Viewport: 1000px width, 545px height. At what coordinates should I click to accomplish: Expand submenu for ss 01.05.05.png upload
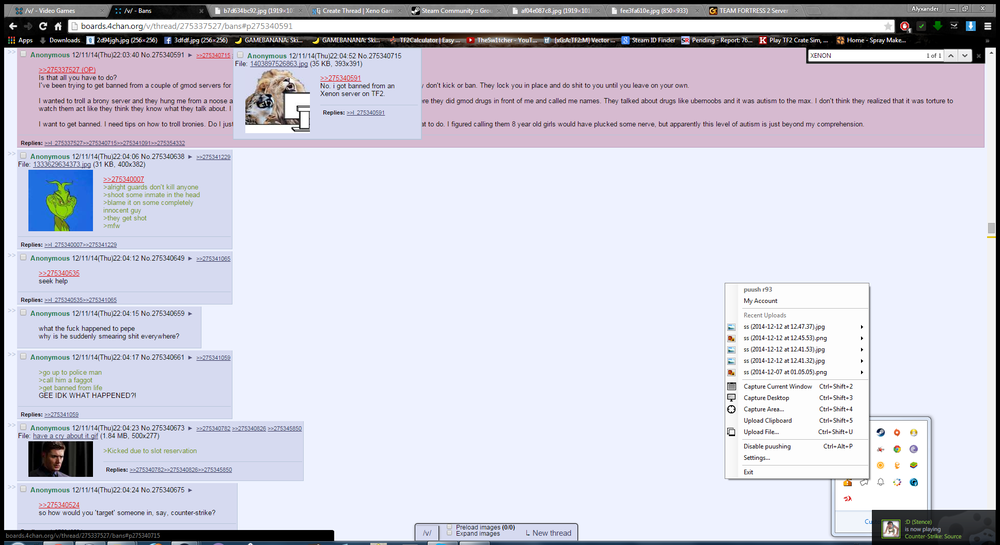[862, 372]
